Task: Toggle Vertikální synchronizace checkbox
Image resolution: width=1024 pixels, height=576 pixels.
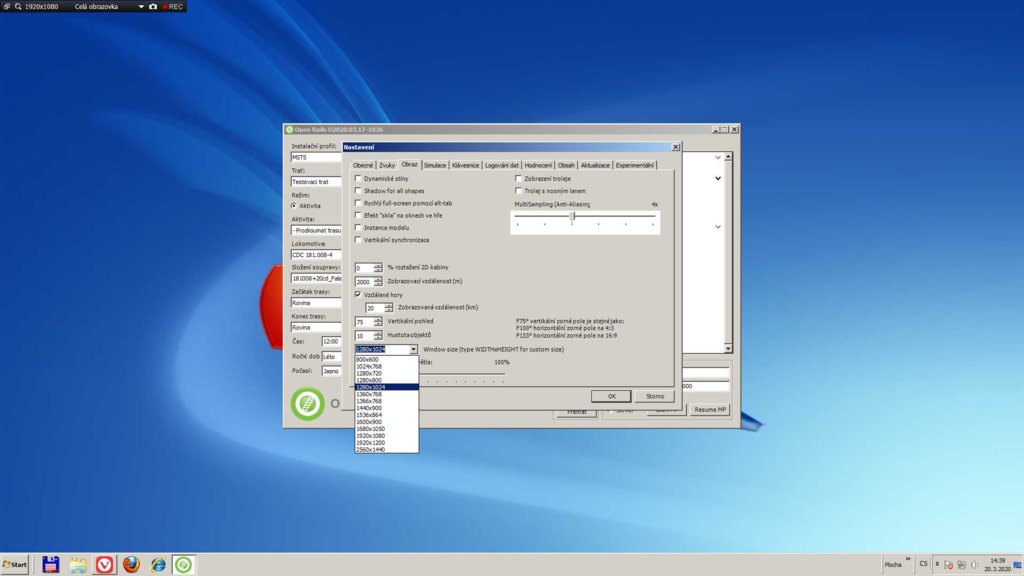Action: (x=358, y=240)
